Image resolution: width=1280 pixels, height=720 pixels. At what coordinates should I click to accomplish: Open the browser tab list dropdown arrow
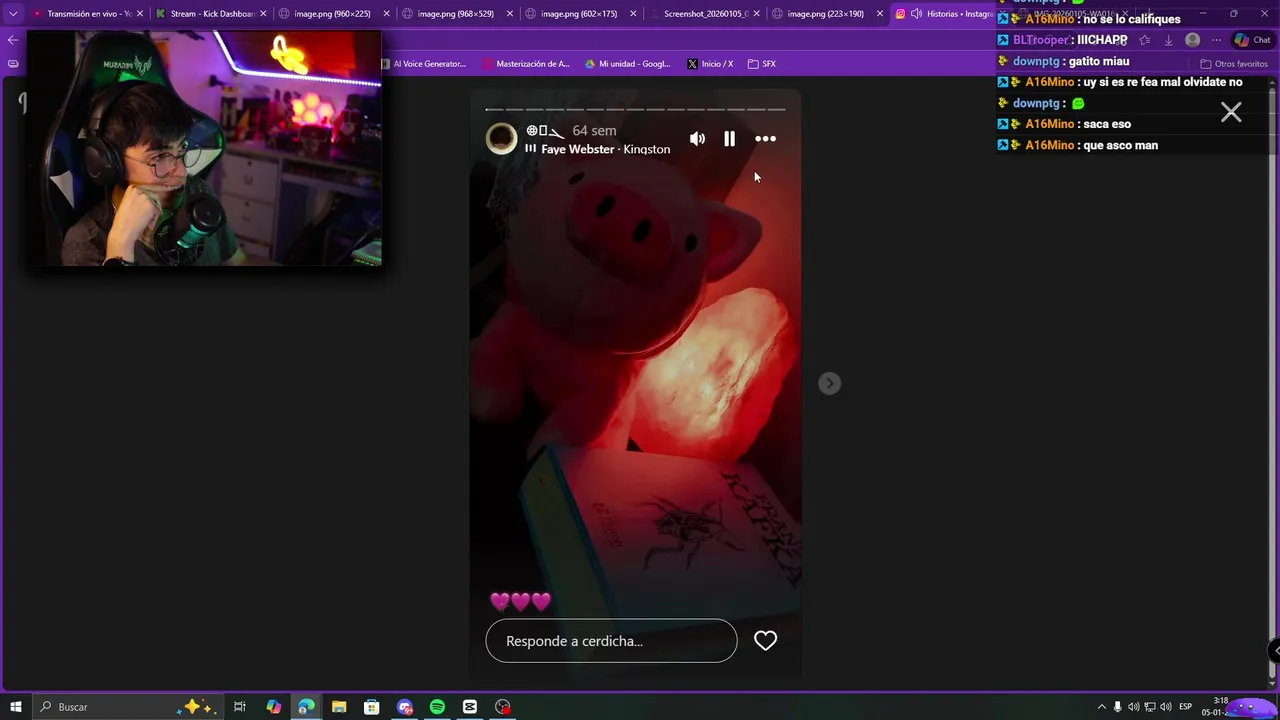[13, 14]
